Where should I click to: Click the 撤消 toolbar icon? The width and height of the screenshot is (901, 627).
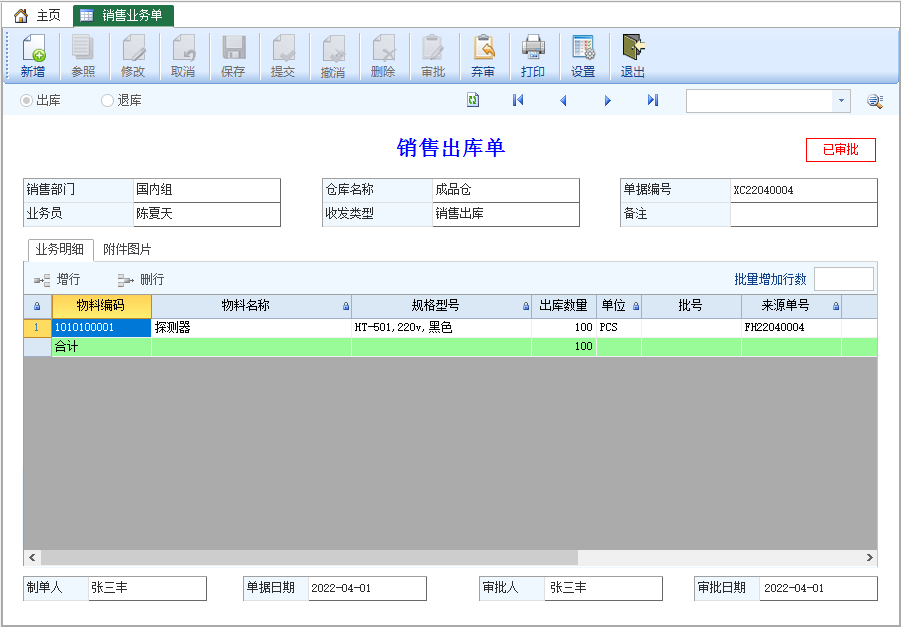coord(333,48)
